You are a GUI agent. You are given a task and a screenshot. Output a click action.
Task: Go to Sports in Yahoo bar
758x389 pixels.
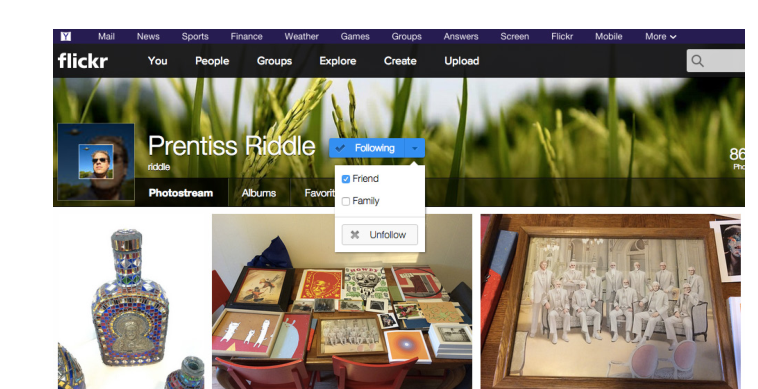click(195, 36)
